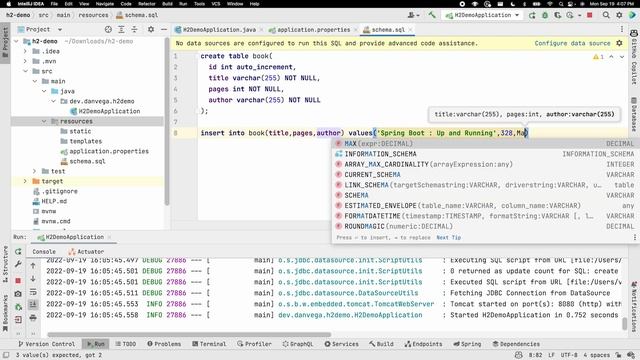Stop the running application from top toolbar
This screenshot has height=360, width=640.
pyautogui.click(x=589, y=15)
